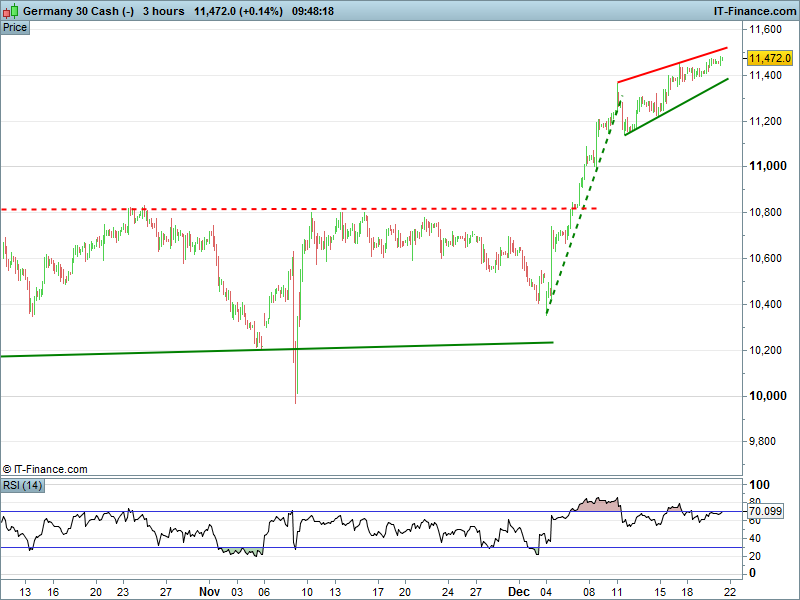Click the 11,200 price axis label
The image size is (800, 600).
765,121
